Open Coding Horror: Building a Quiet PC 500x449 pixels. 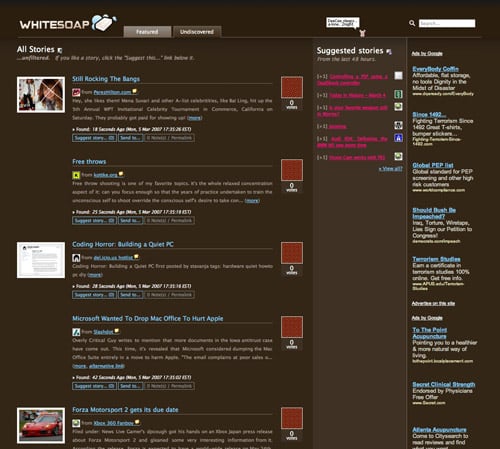pos(123,244)
